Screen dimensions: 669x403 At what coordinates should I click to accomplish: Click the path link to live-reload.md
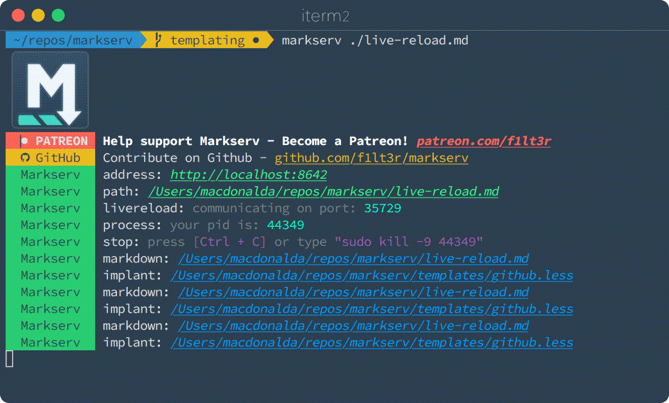[x=323, y=191]
